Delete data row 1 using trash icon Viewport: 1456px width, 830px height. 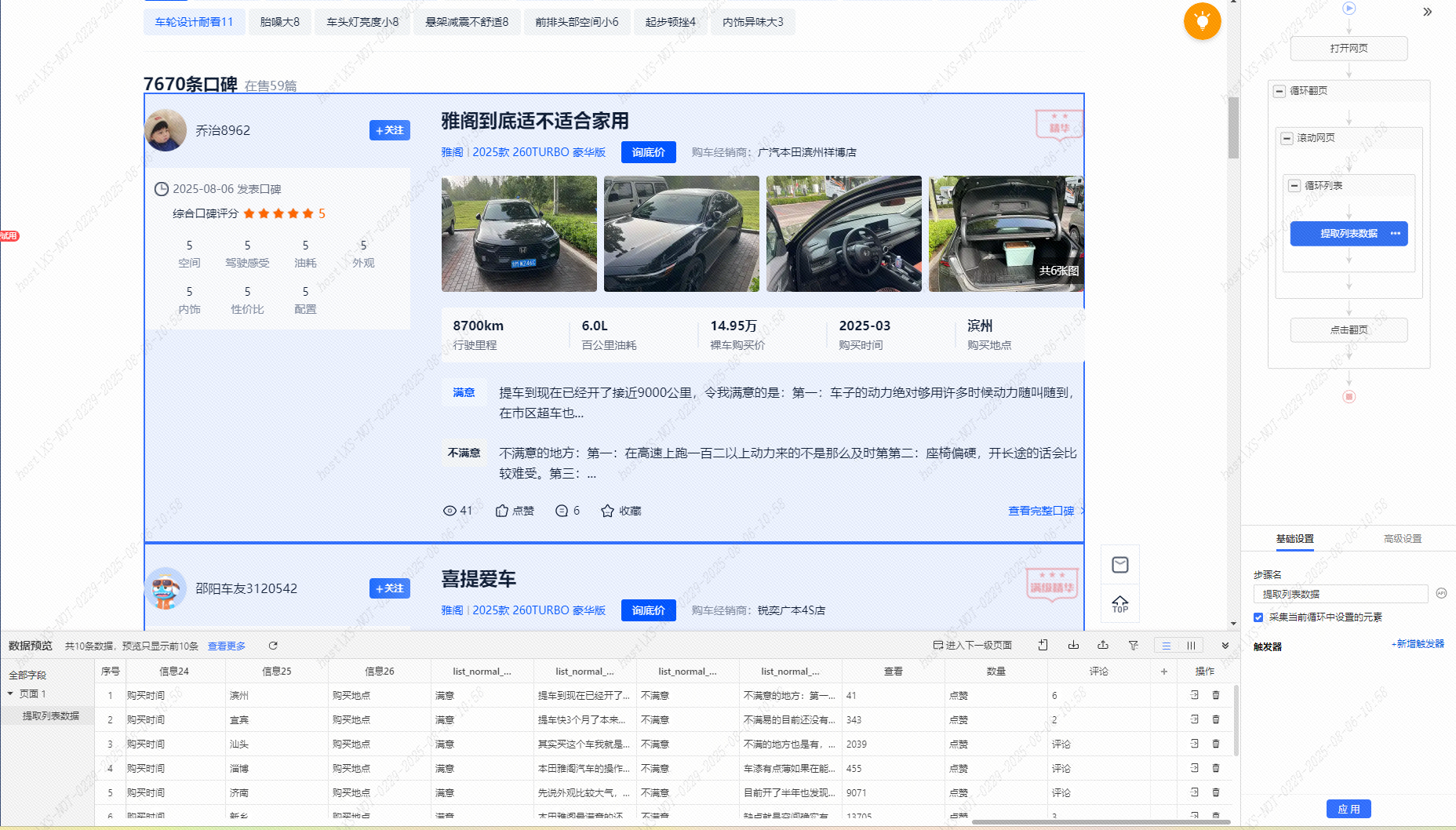coord(1216,695)
